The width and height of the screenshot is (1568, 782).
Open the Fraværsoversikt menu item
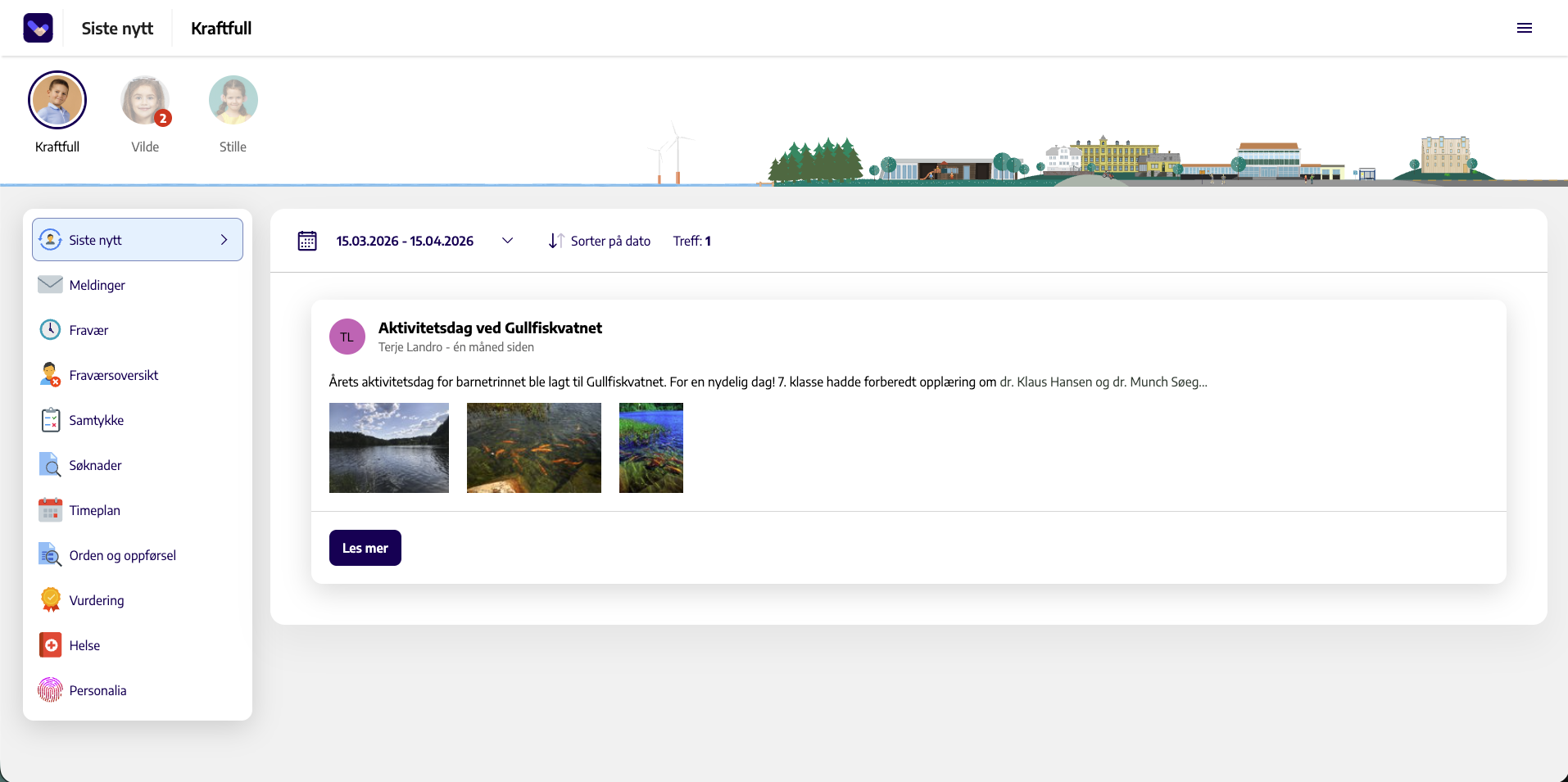point(138,375)
